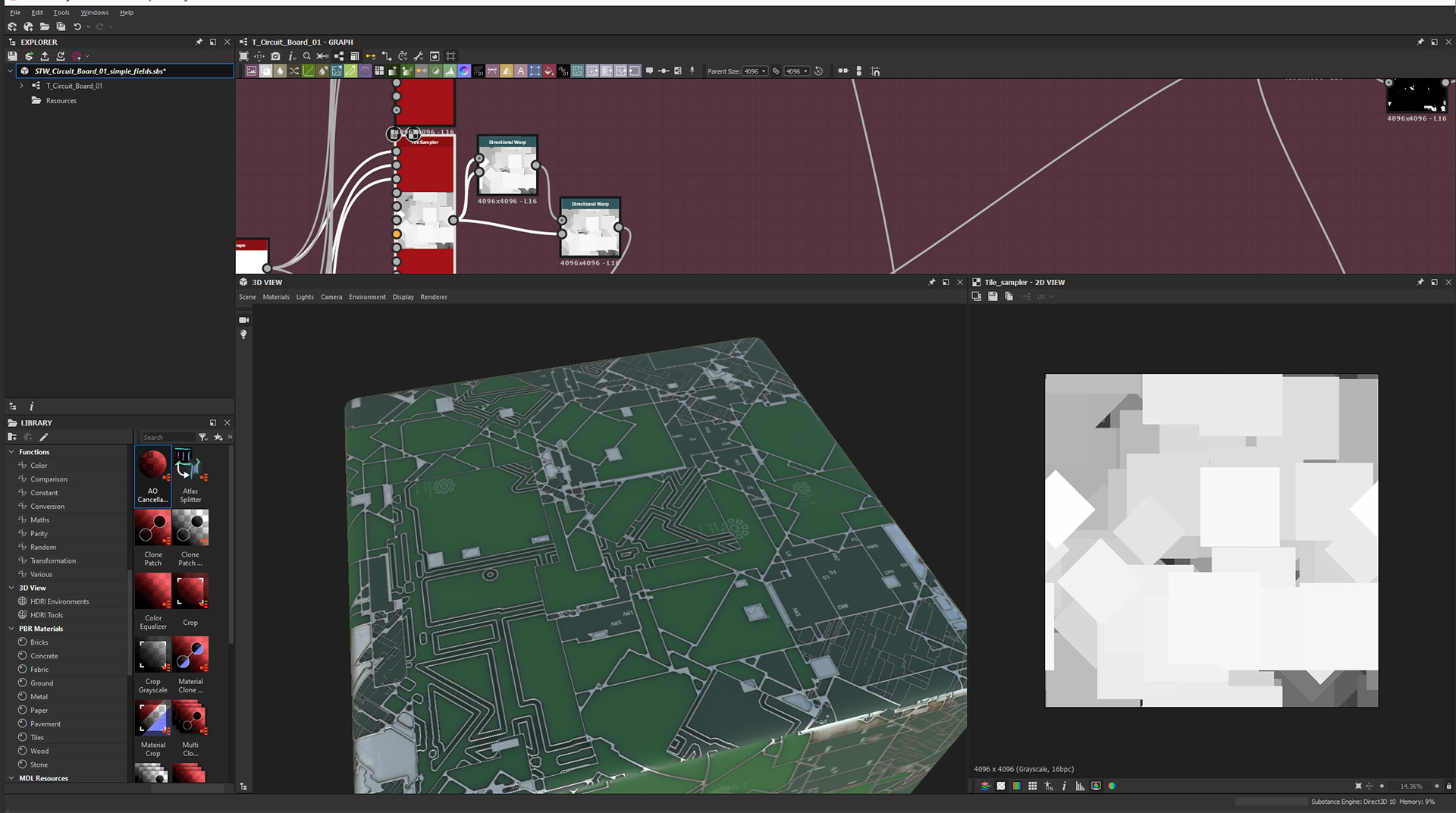The image size is (1456, 813).
Task: Add a Bitmap node from node toolbar
Action: point(252,71)
